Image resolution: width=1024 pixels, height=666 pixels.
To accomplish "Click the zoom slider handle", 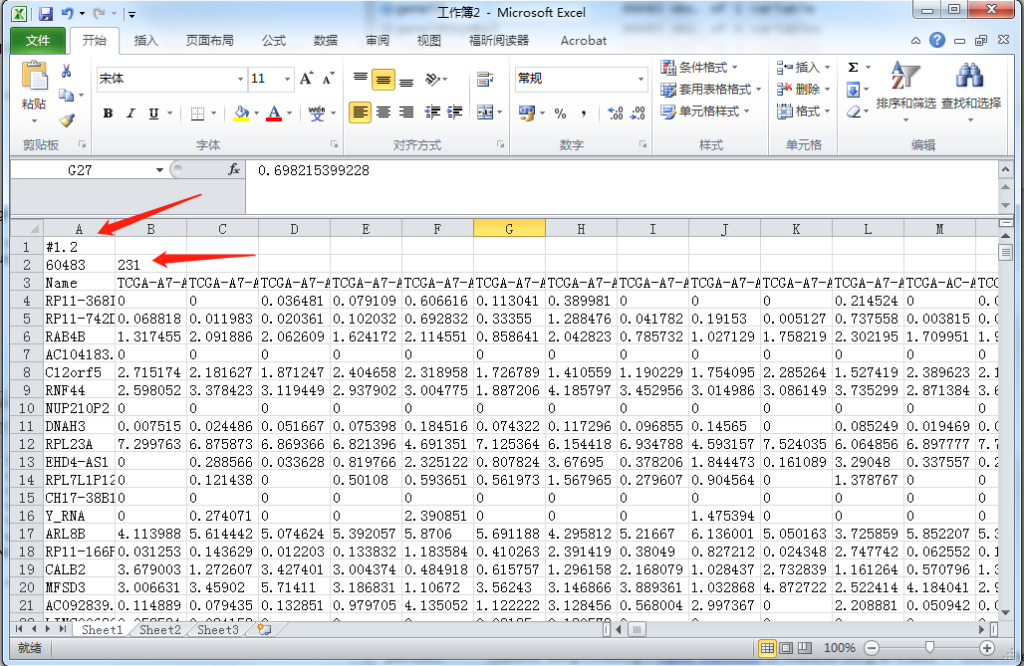I will pos(929,647).
